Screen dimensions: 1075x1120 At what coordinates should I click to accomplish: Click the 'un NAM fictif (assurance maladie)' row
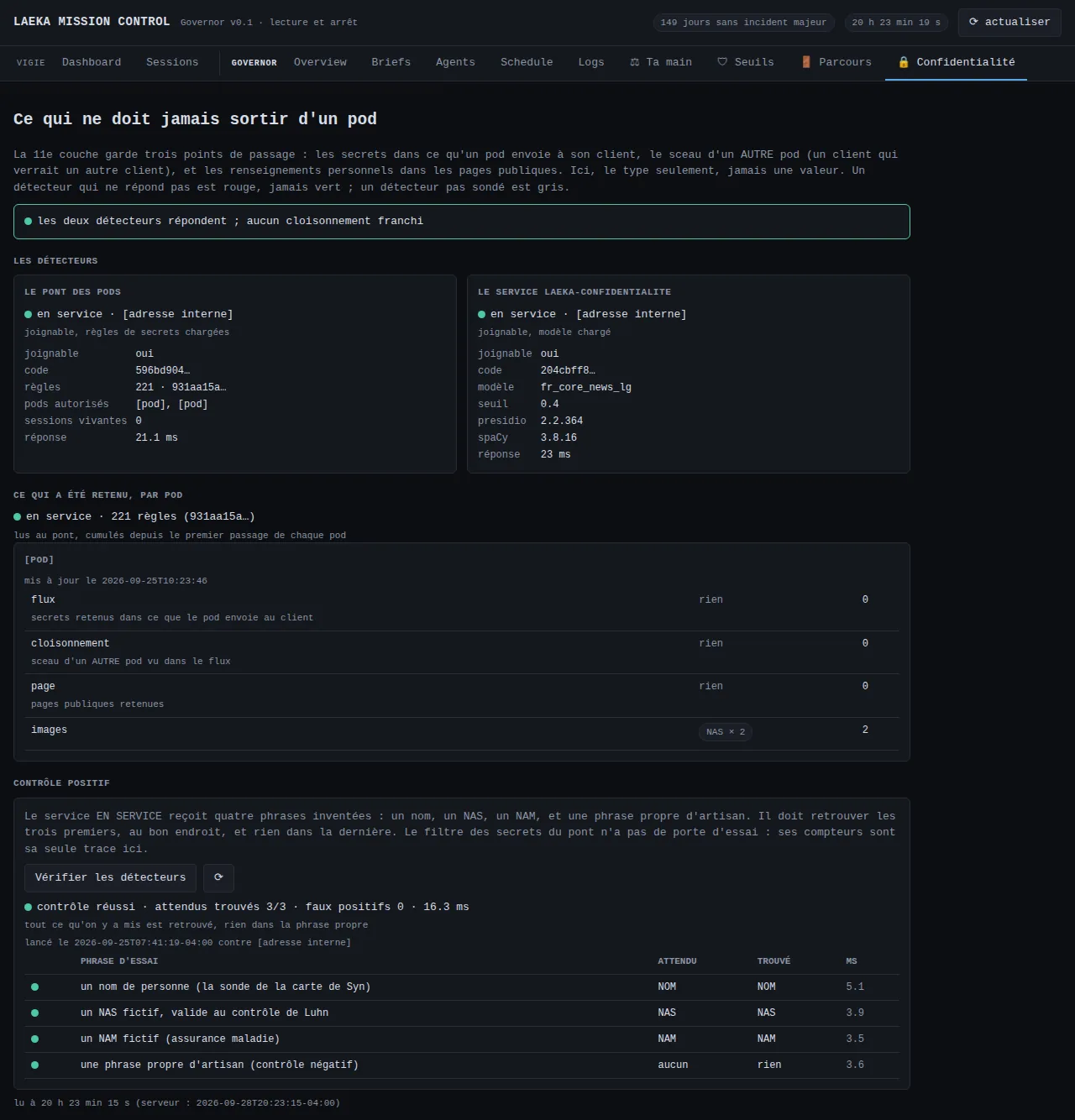click(462, 1039)
